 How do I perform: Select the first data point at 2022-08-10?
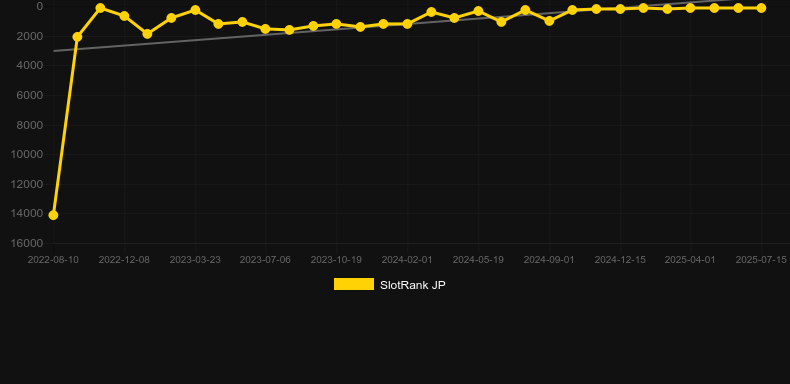[53, 215]
